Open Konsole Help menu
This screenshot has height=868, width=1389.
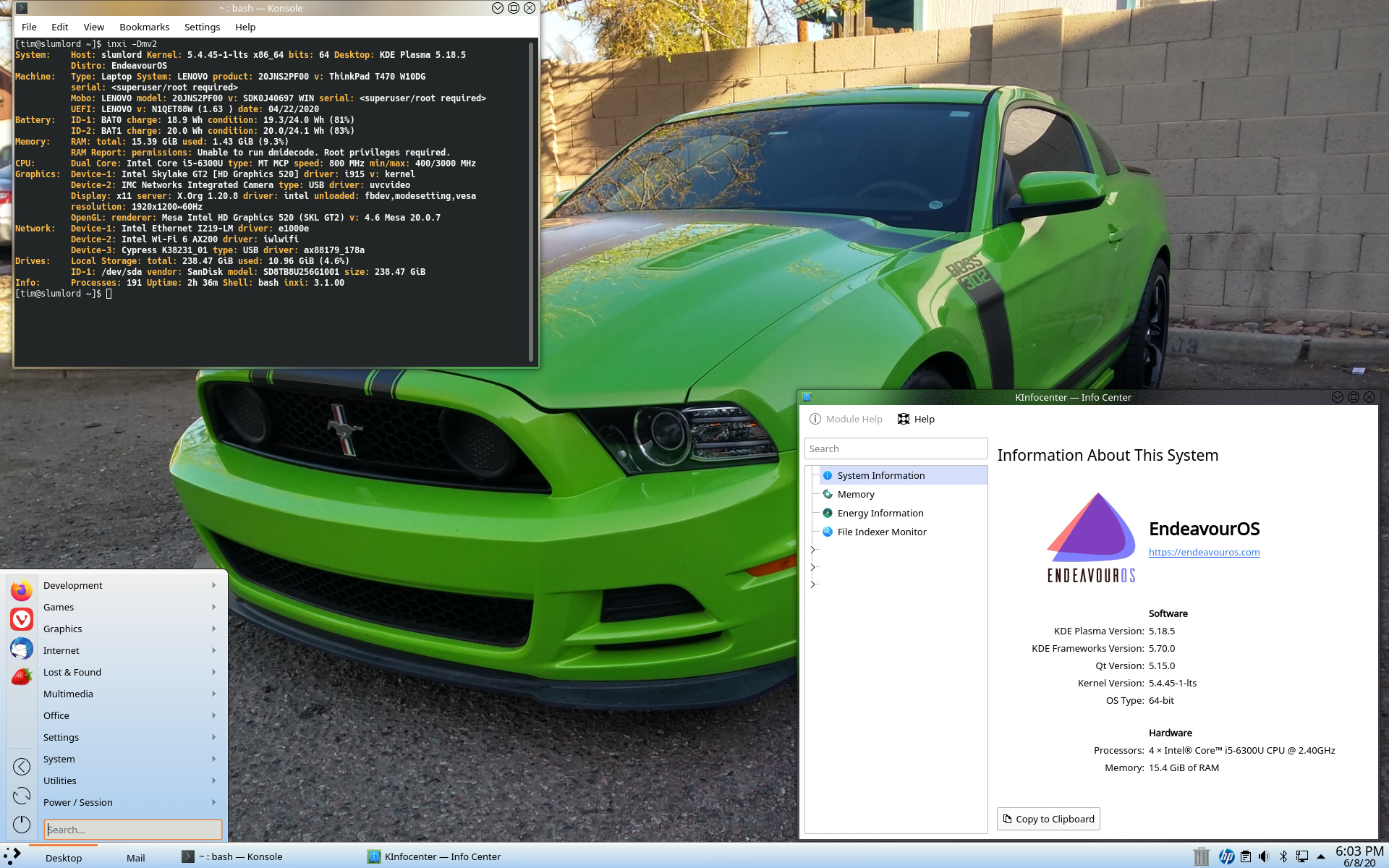click(x=245, y=27)
